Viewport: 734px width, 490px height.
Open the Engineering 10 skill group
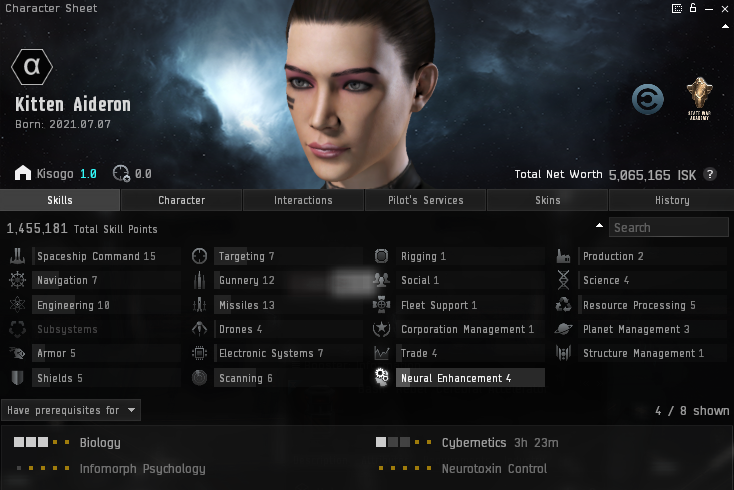[106, 305]
